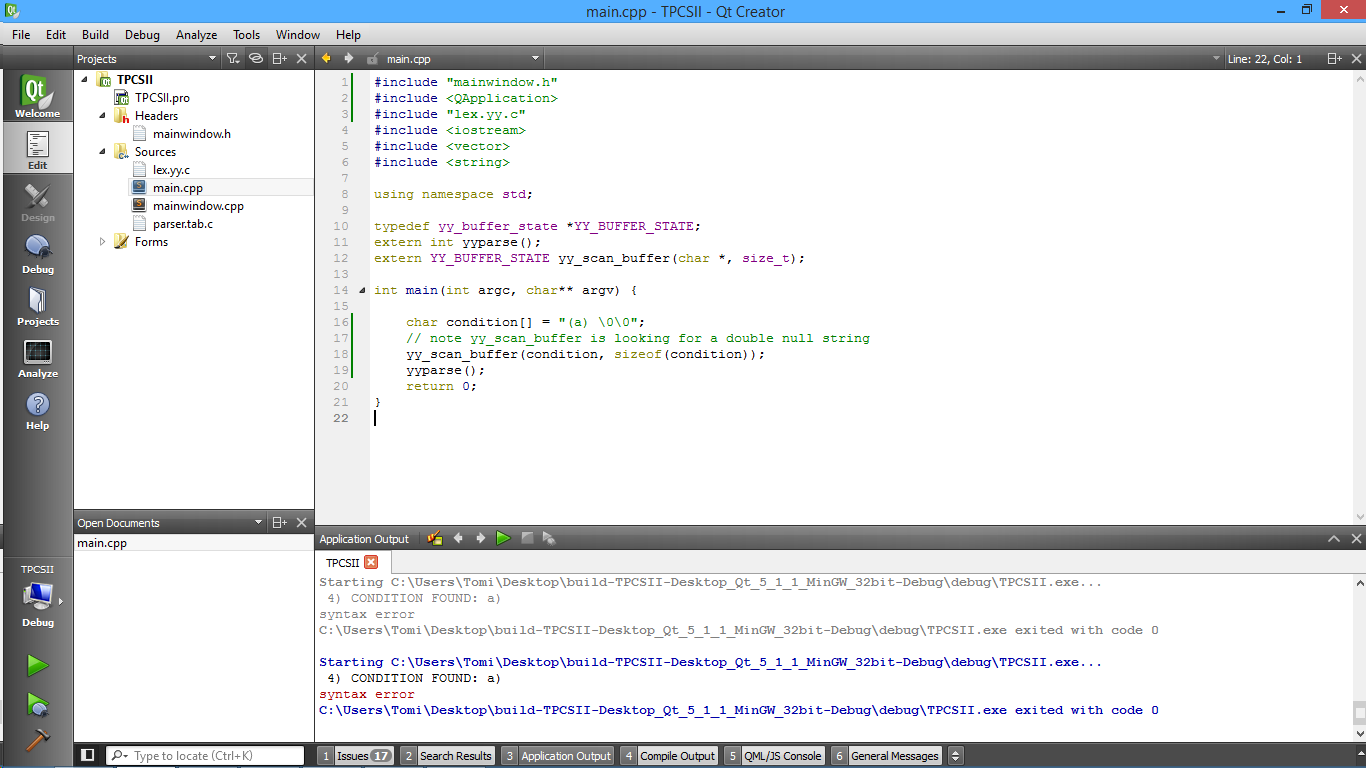The height and width of the screenshot is (768, 1366).
Task: Open the output panes extra menu arrows
Action: click(955, 756)
